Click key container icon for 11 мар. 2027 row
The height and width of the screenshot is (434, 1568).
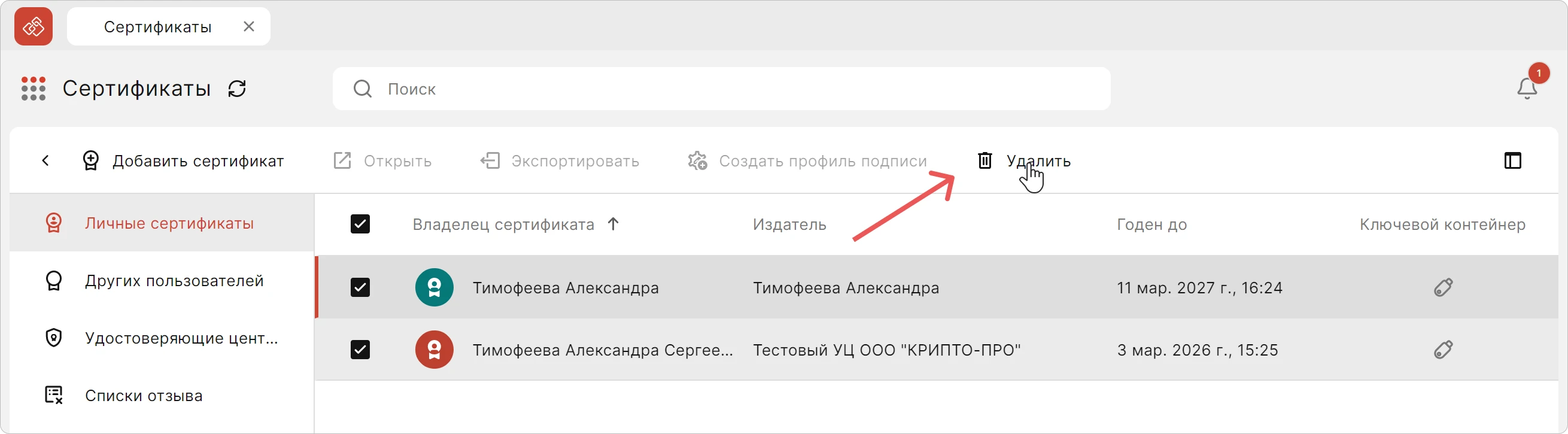(x=1443, y=287)
